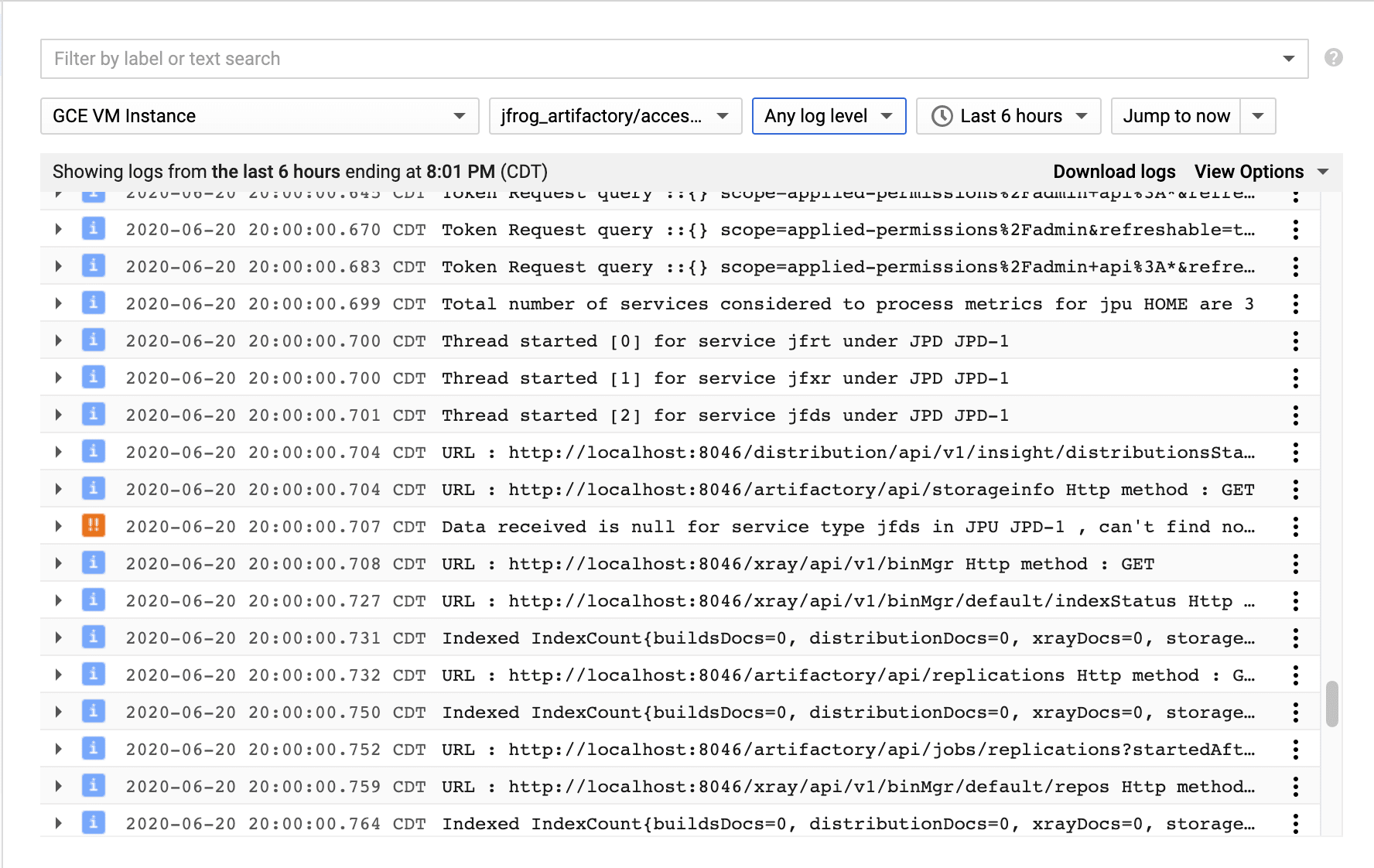Expand the Thread started [1] jfxr log entry
The image size is (1374, 868).
click(x=59, y=378)
